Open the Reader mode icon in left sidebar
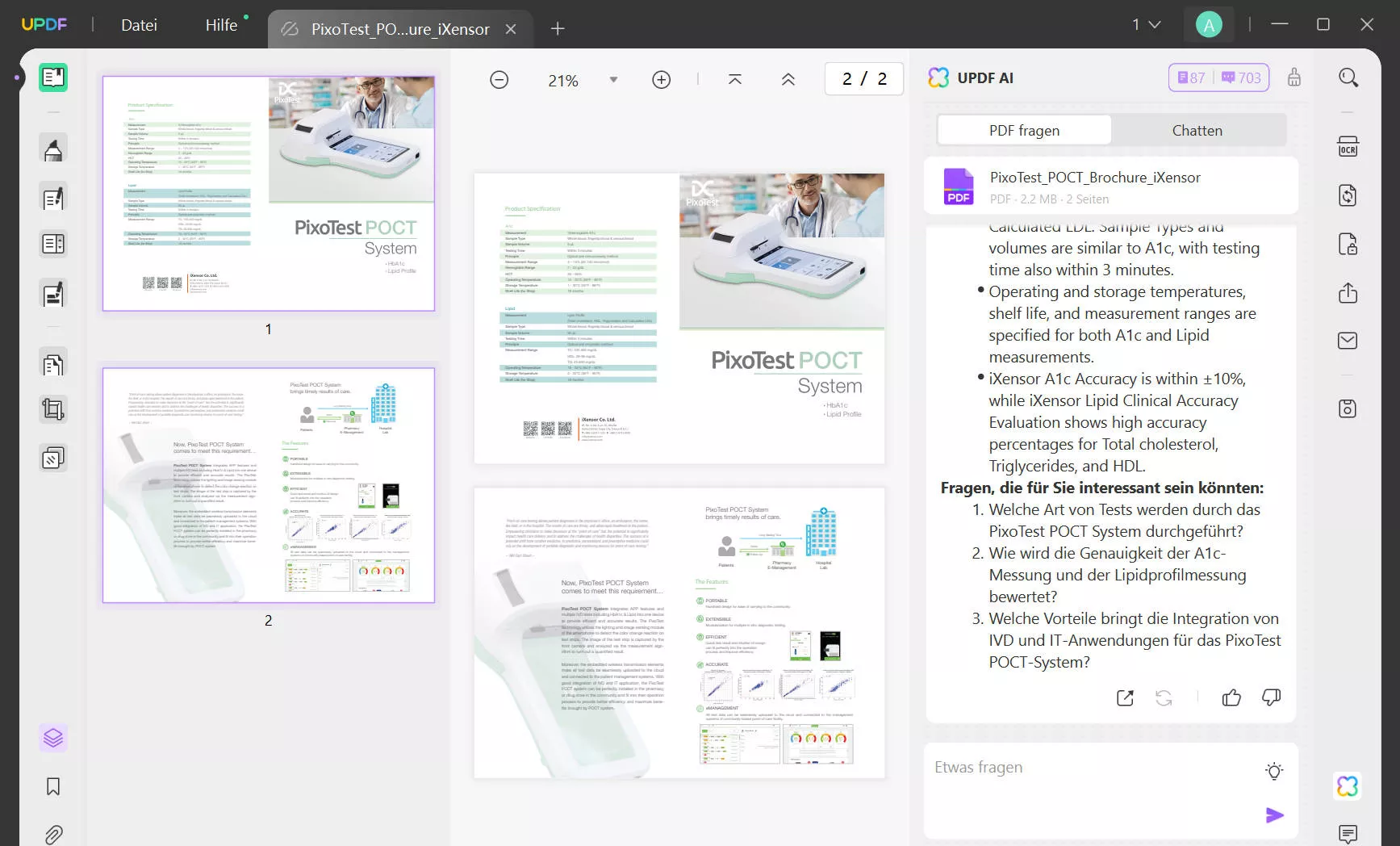This screenshot has width=1400, height=846. click(x=53, y=77)
